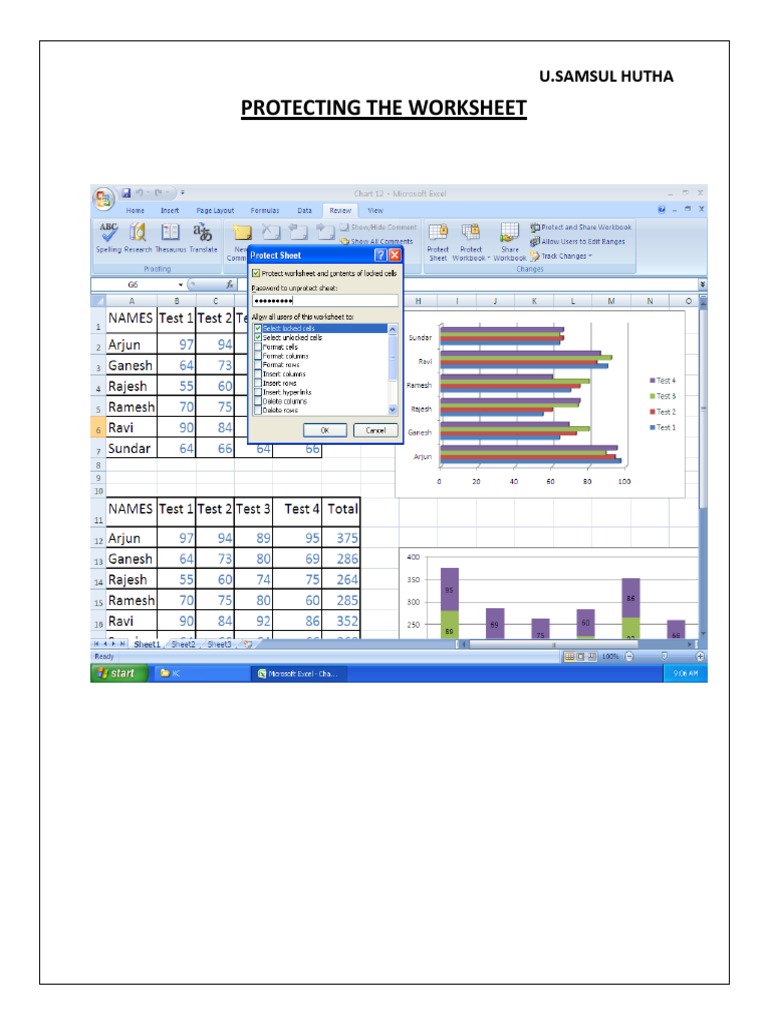Viewport: 768px width, 1024px height.
Task: Open Track Changes menu
Action: [x=561, y=256]
